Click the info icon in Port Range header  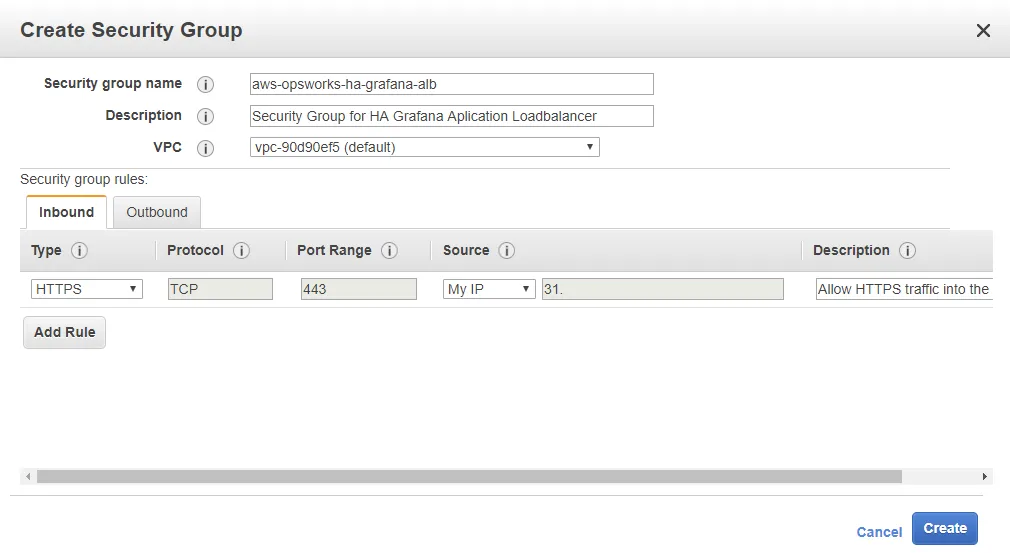tap(390, 251)
